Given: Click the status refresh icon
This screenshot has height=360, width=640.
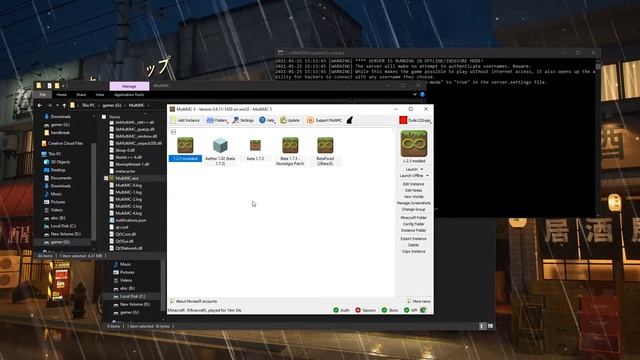Looking at the screenshot, I should tap(424, 310).
